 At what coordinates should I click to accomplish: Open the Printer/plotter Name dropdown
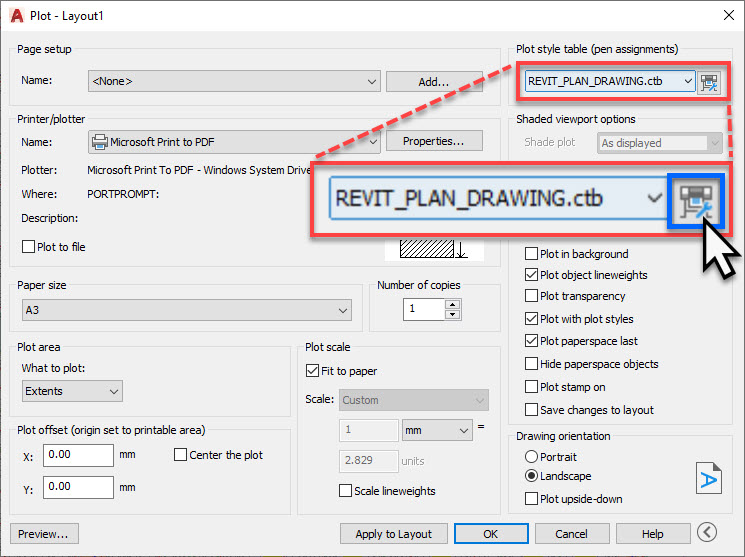click(234, 142)
